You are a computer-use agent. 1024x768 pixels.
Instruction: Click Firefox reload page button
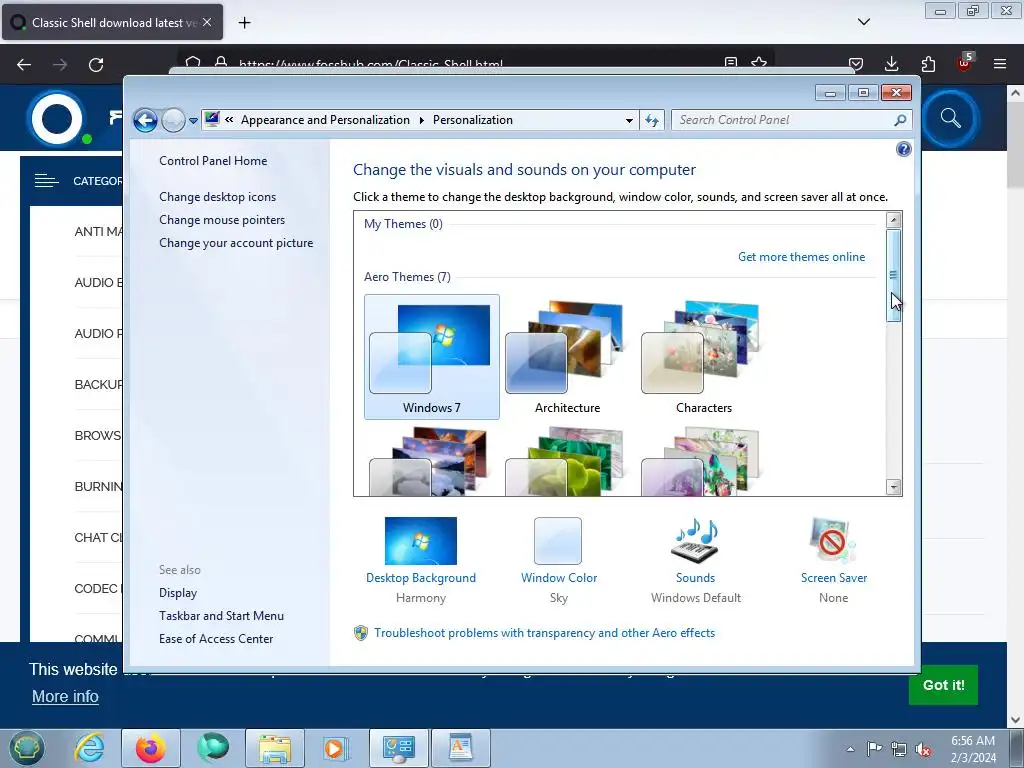coord(96,65)
